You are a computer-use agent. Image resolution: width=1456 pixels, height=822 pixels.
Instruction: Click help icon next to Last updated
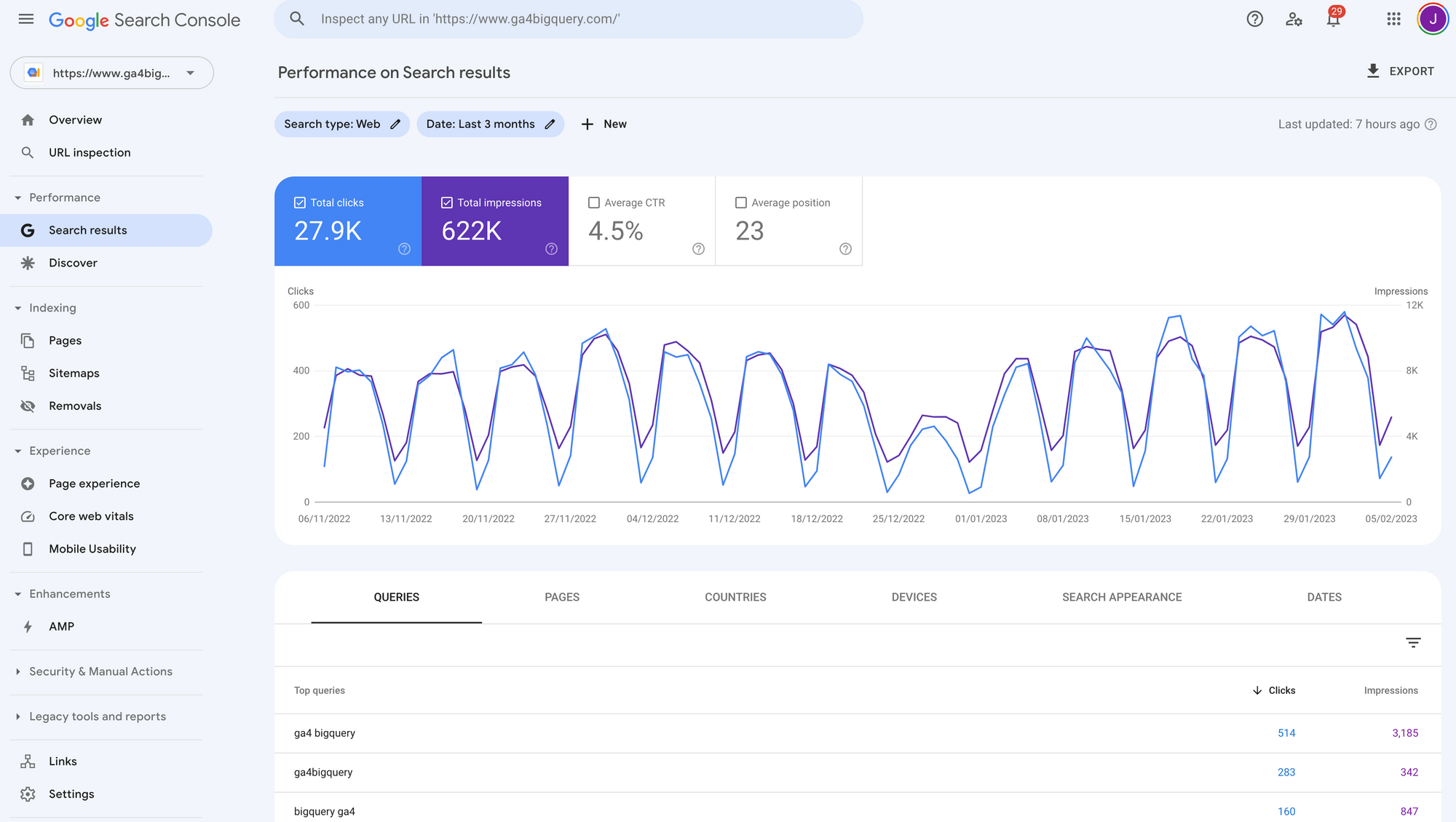[x=1431, y=124]
